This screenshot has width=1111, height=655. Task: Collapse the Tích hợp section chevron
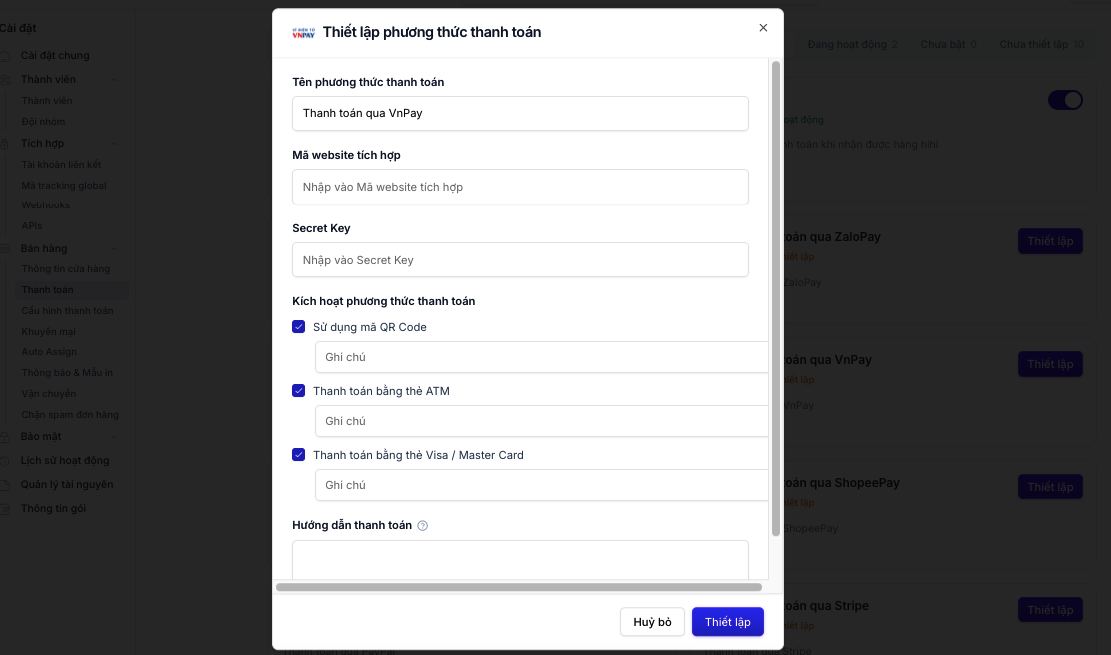click(x=114, y=144)
